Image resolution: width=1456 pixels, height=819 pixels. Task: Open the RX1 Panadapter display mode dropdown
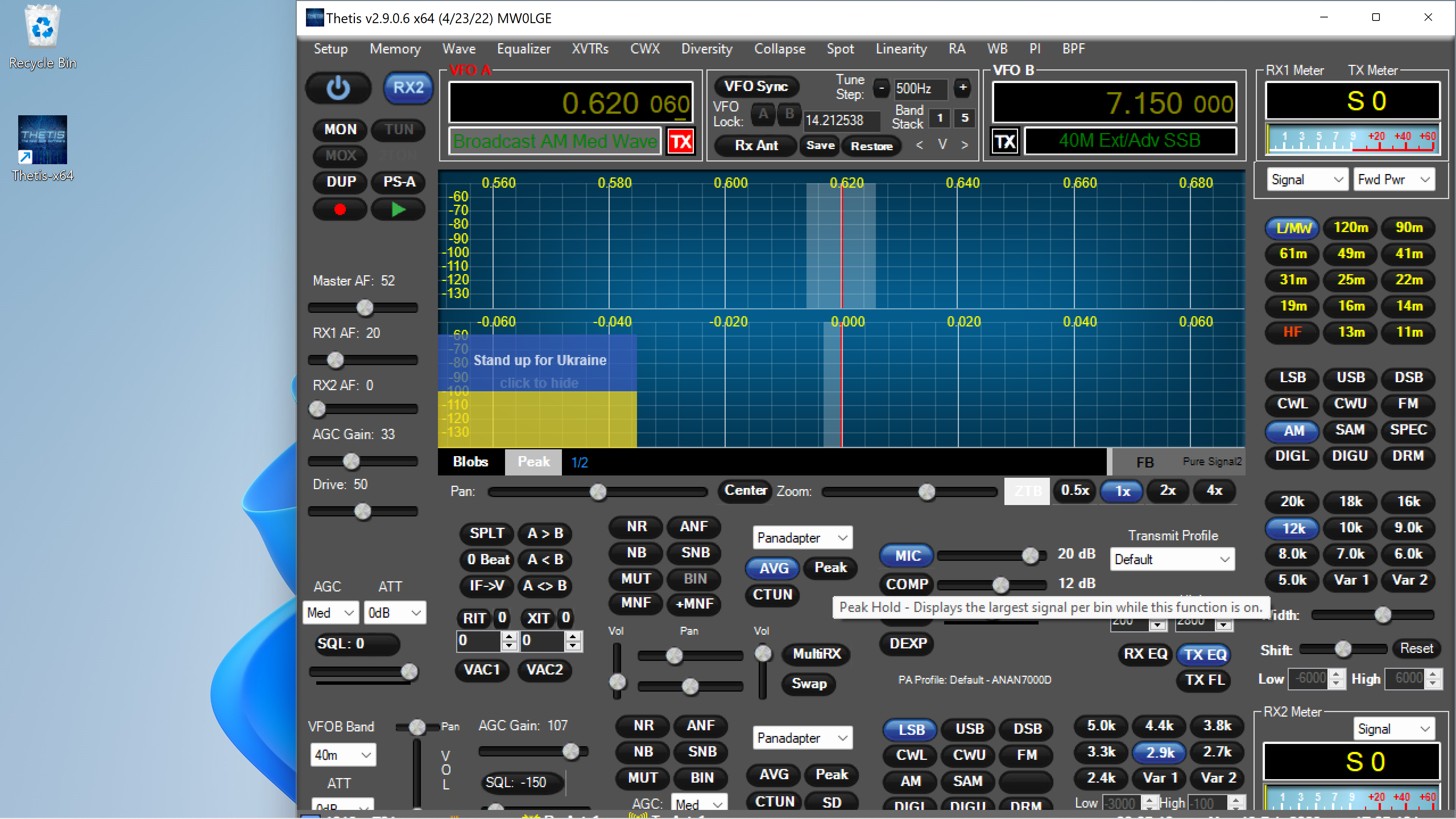802,538
